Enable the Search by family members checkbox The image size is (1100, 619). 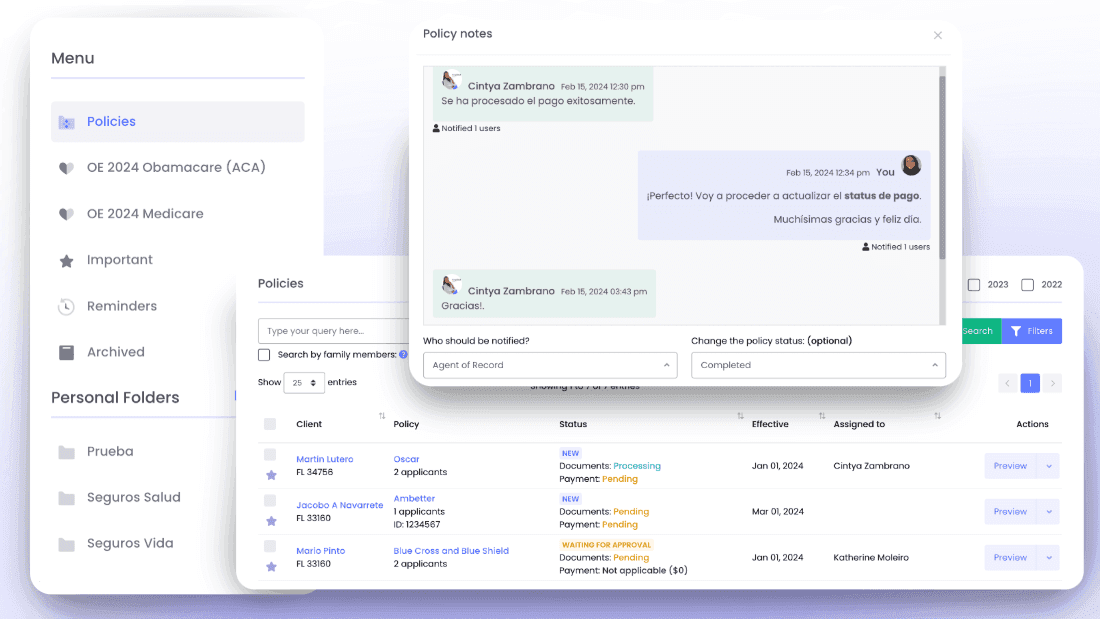point(264,355)
